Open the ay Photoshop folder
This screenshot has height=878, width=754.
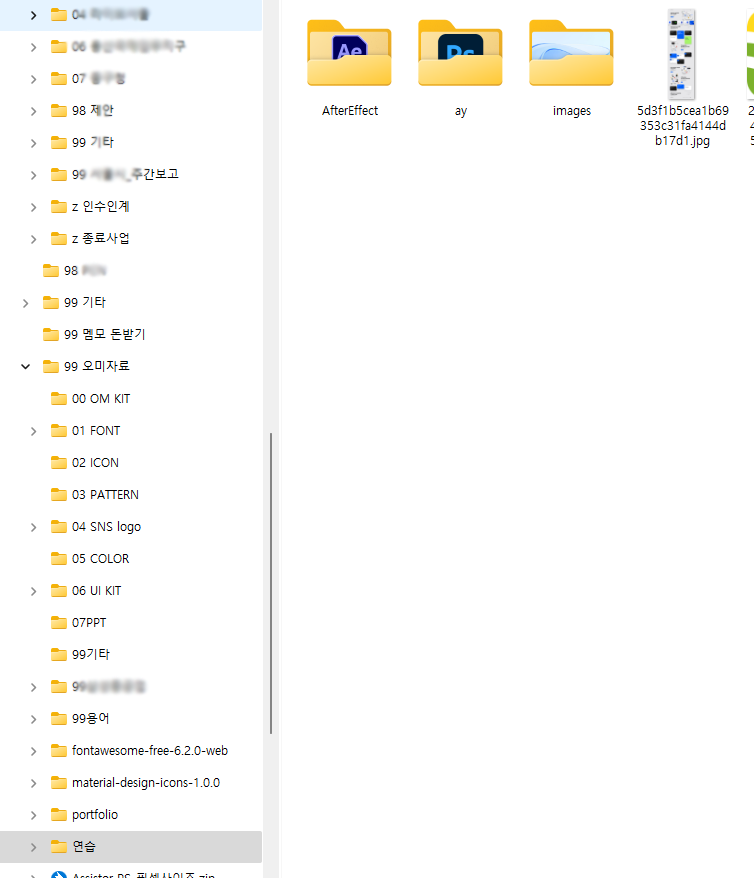(460, 53)
